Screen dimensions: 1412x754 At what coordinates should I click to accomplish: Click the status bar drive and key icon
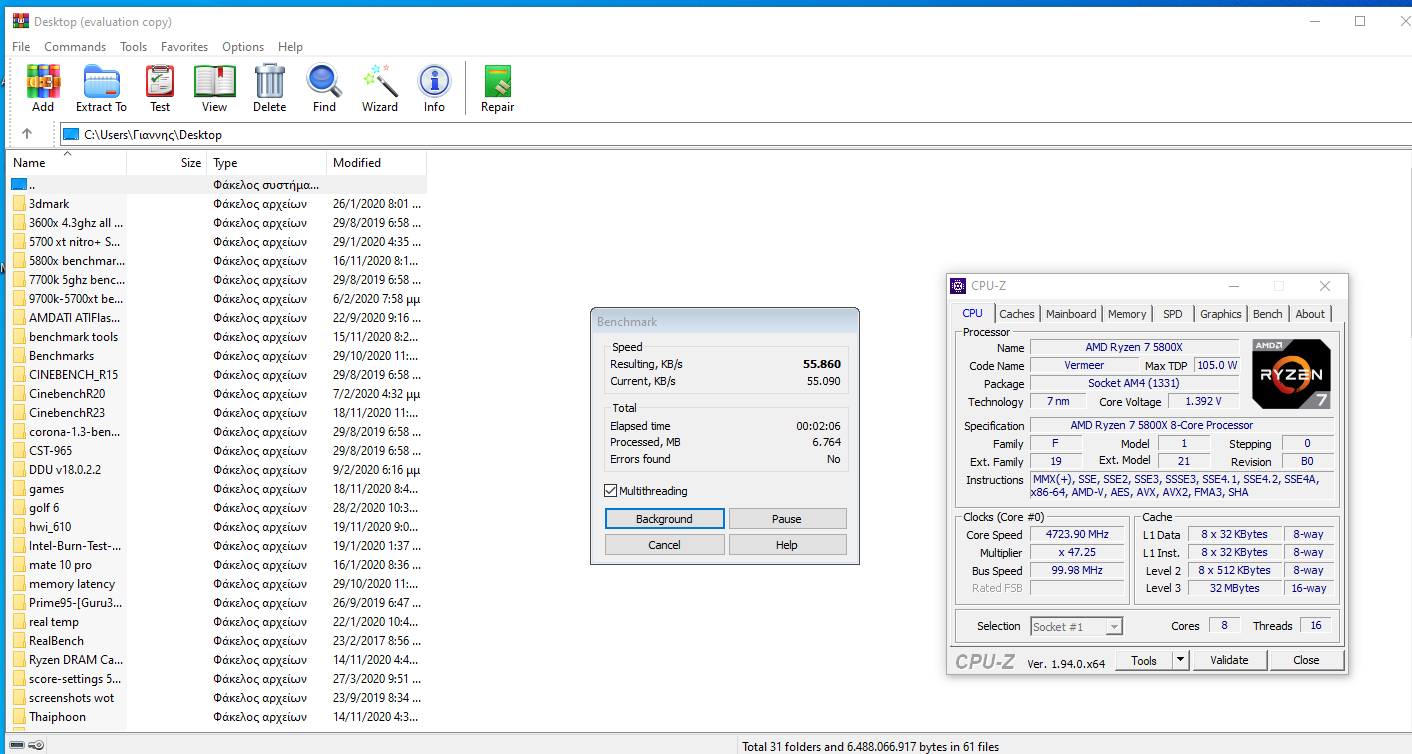click(x=27, y=745)
